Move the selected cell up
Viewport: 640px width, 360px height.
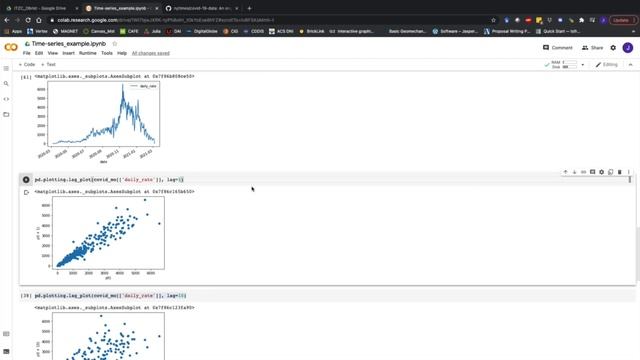point(565,172)
